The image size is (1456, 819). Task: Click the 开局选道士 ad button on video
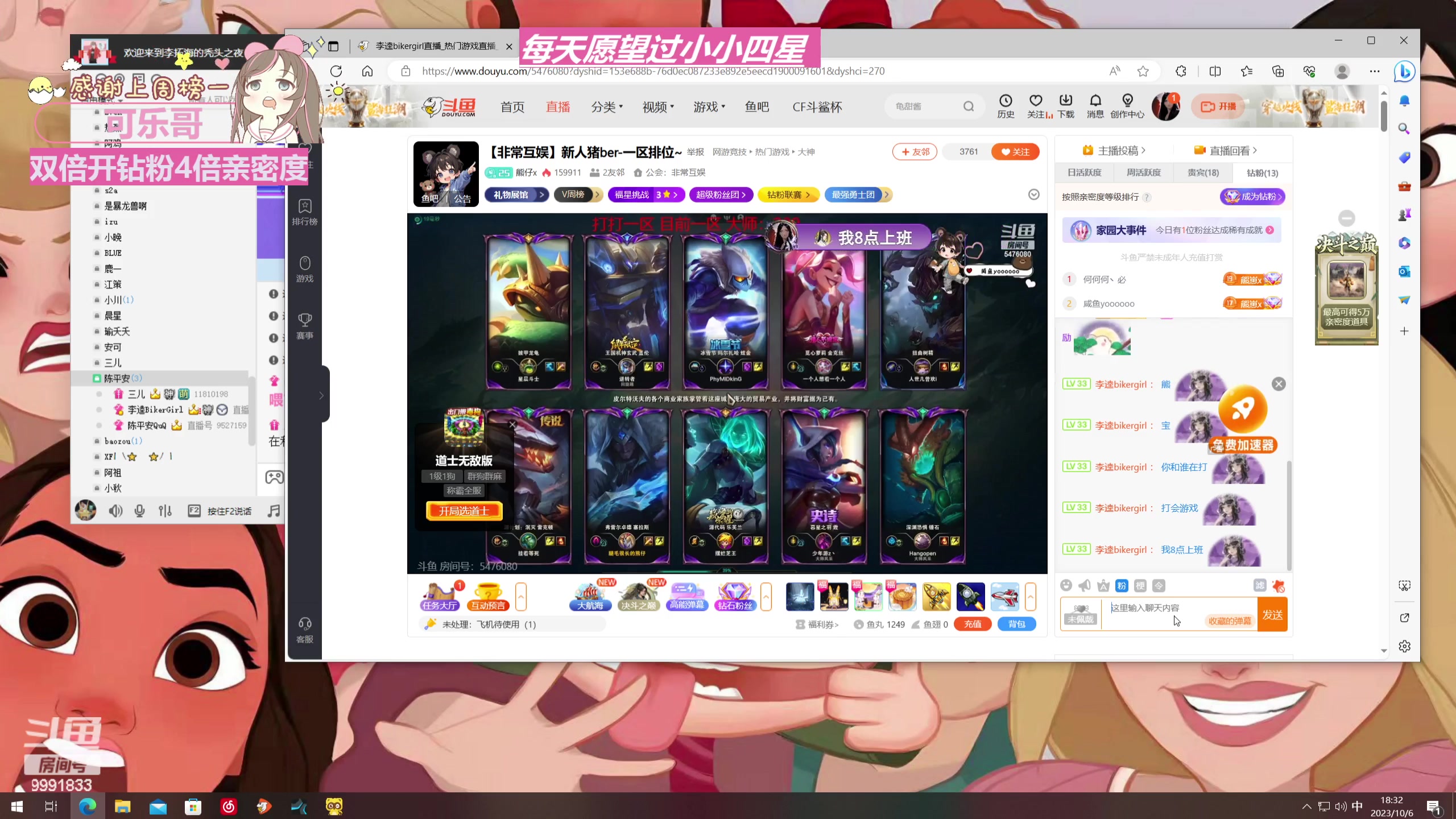pyautogui.click(x=464, y=511)
